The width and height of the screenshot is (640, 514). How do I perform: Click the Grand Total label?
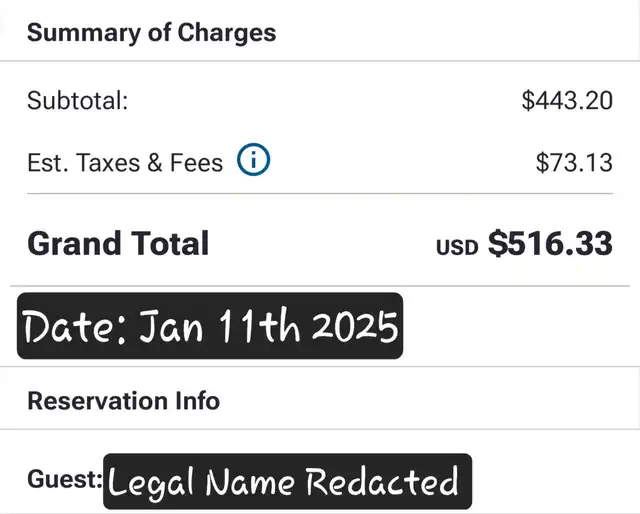(x=118, y=243)
